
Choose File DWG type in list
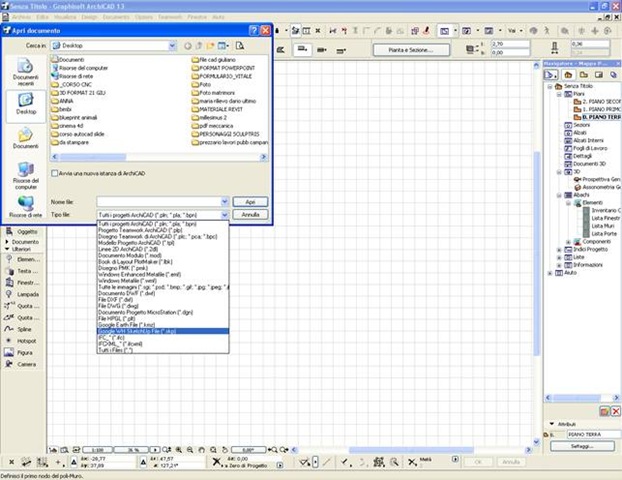tap(163, 306)
